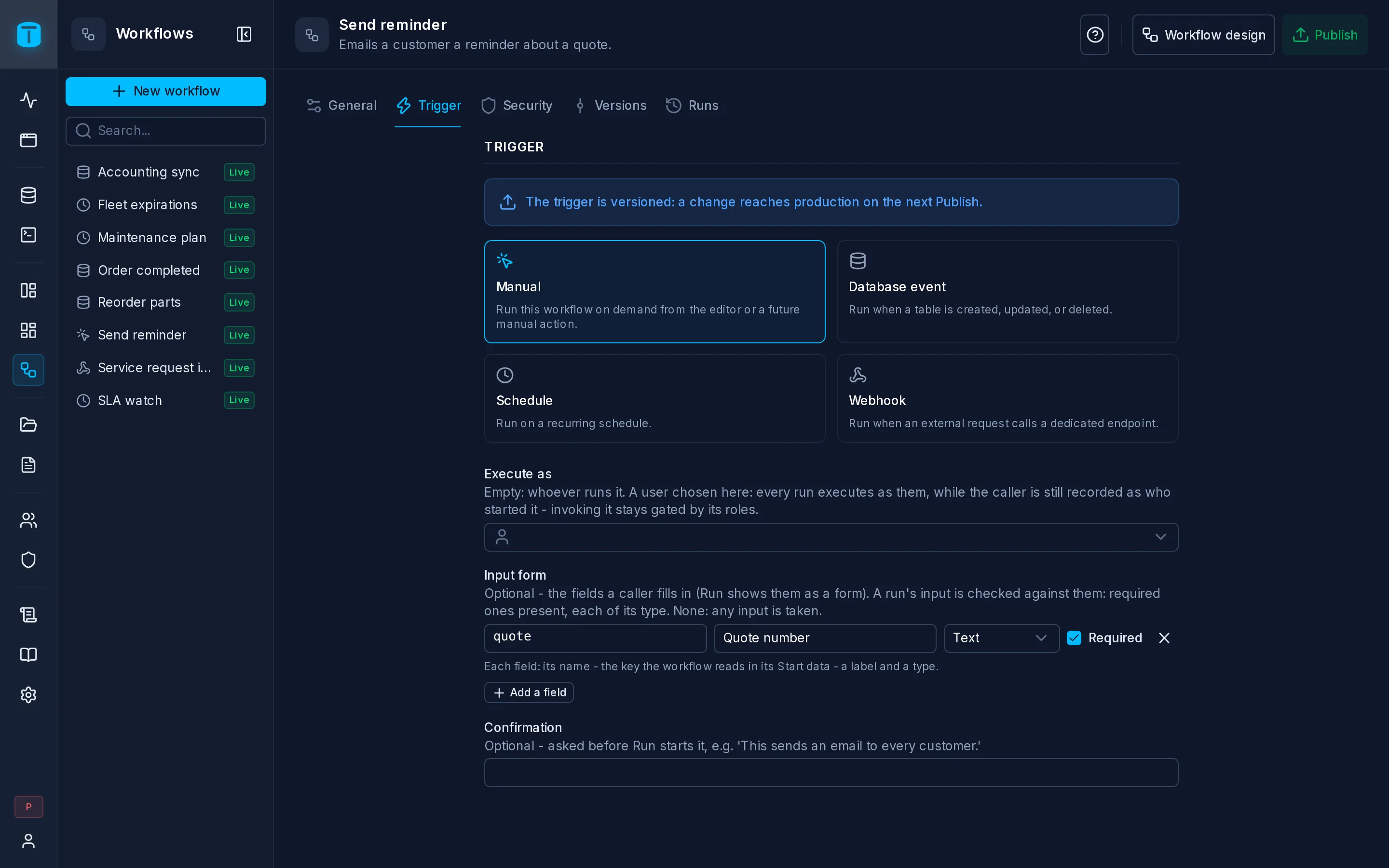
Task: Switch to the Security tab
Action: click(x=517, y=106)
